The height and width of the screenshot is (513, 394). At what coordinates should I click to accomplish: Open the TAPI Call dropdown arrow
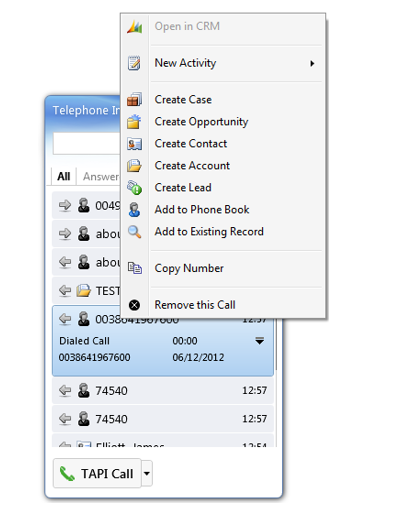[x=147, y=473]
